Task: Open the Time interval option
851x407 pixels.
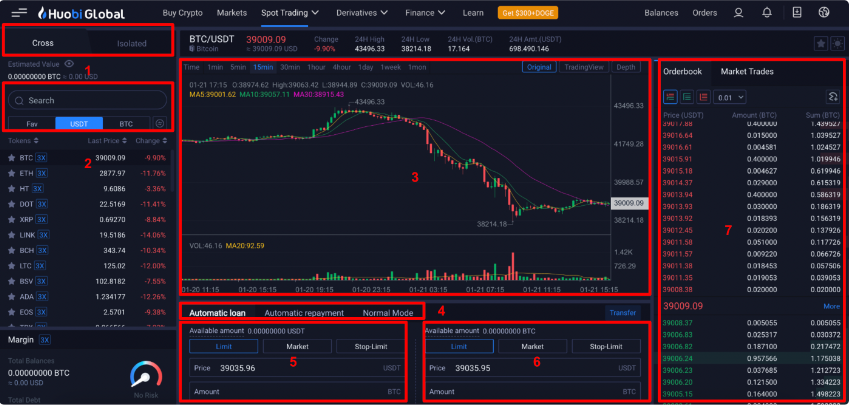Action: (x=192, y=67)
